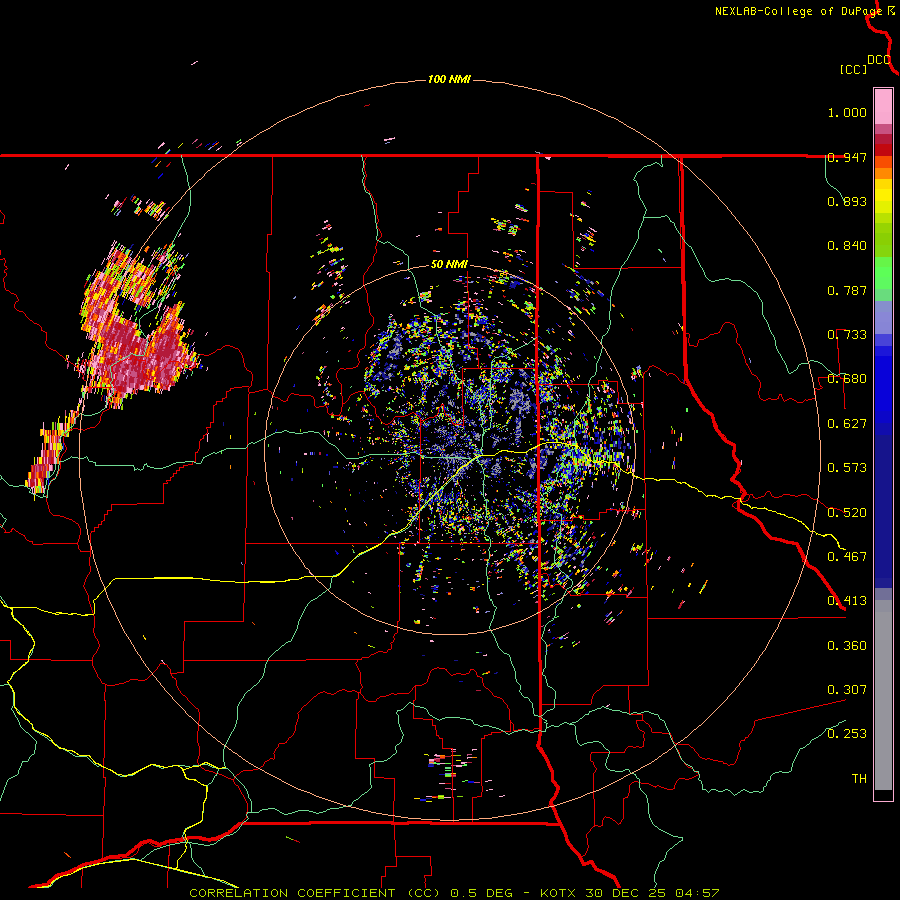Screen dimensions: 900x900
Task: Click the TH threshold label
Action: pyautogui.click(x=859, y=779)
